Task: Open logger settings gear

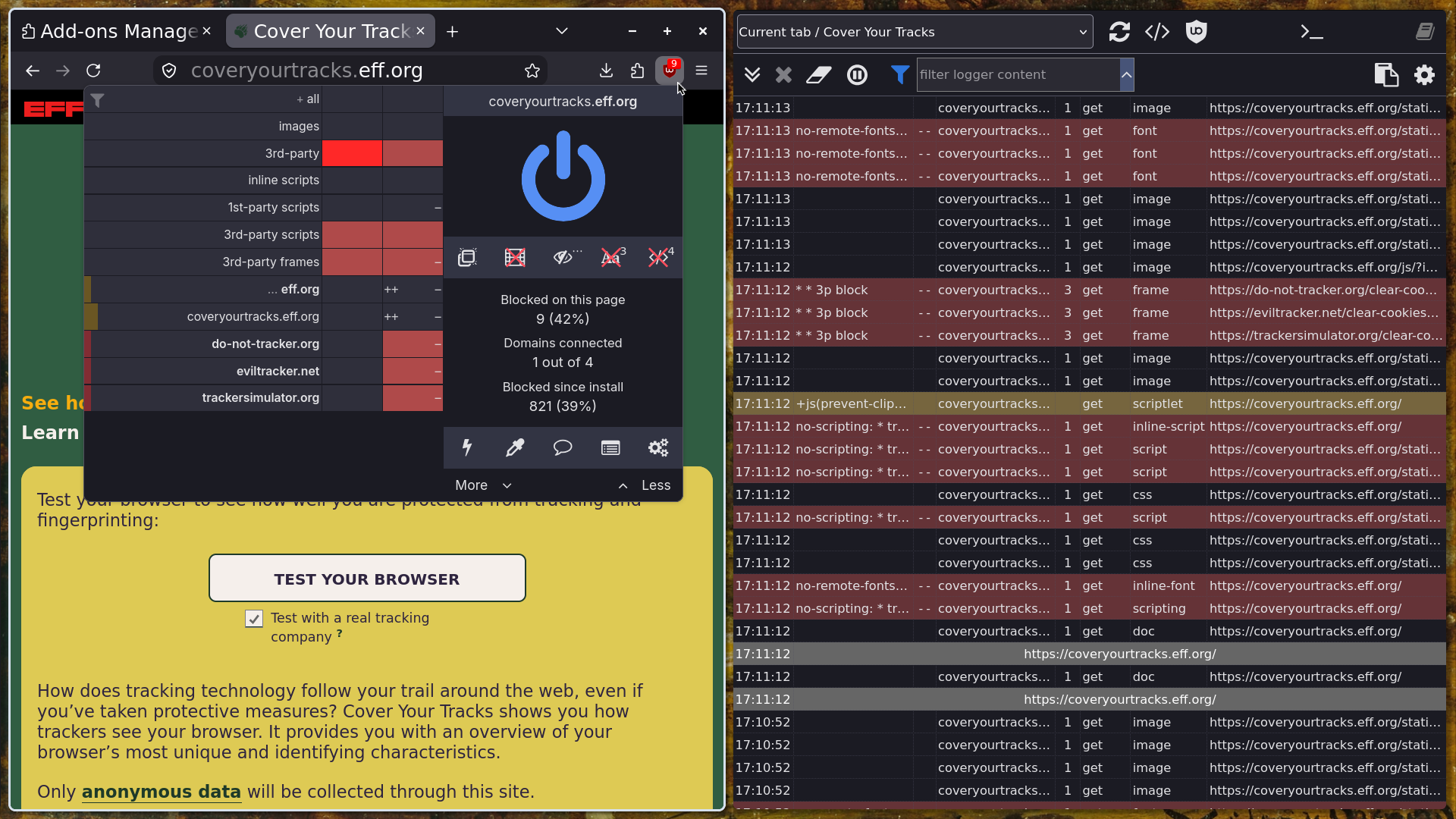Action: [x=1425, y=74]
